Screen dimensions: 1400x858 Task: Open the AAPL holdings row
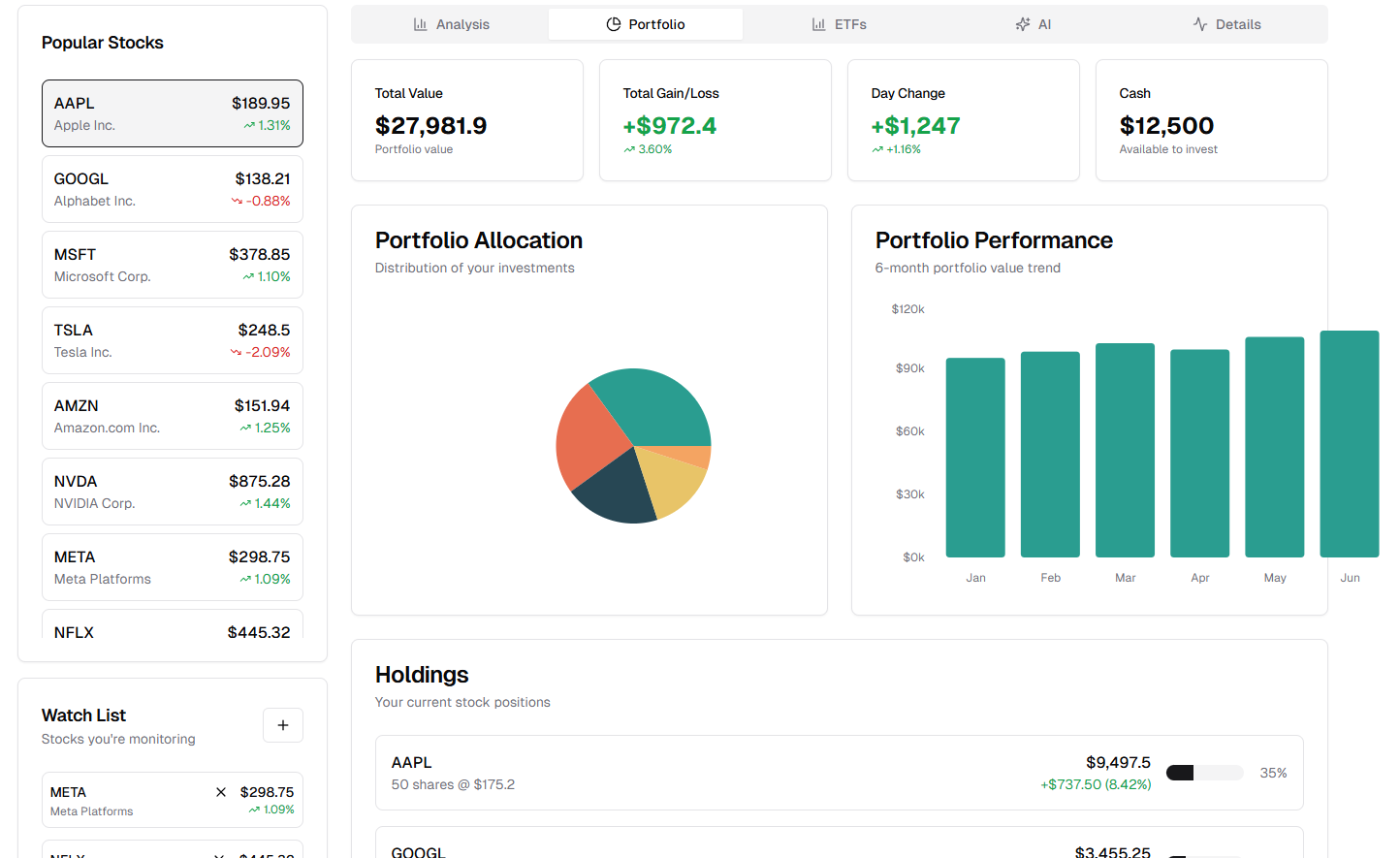click(x=840, y=773)
